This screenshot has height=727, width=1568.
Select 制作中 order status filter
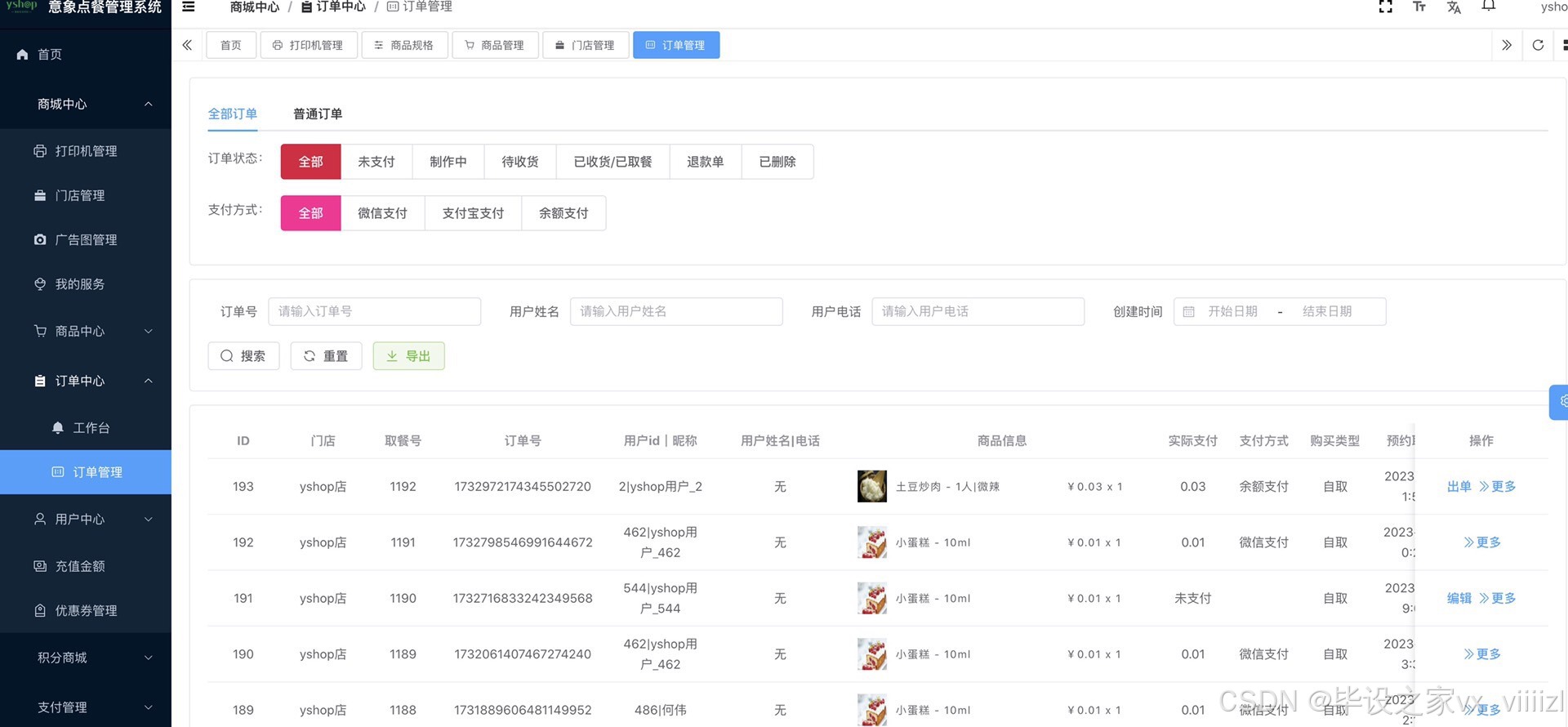(x=448, y=162)
